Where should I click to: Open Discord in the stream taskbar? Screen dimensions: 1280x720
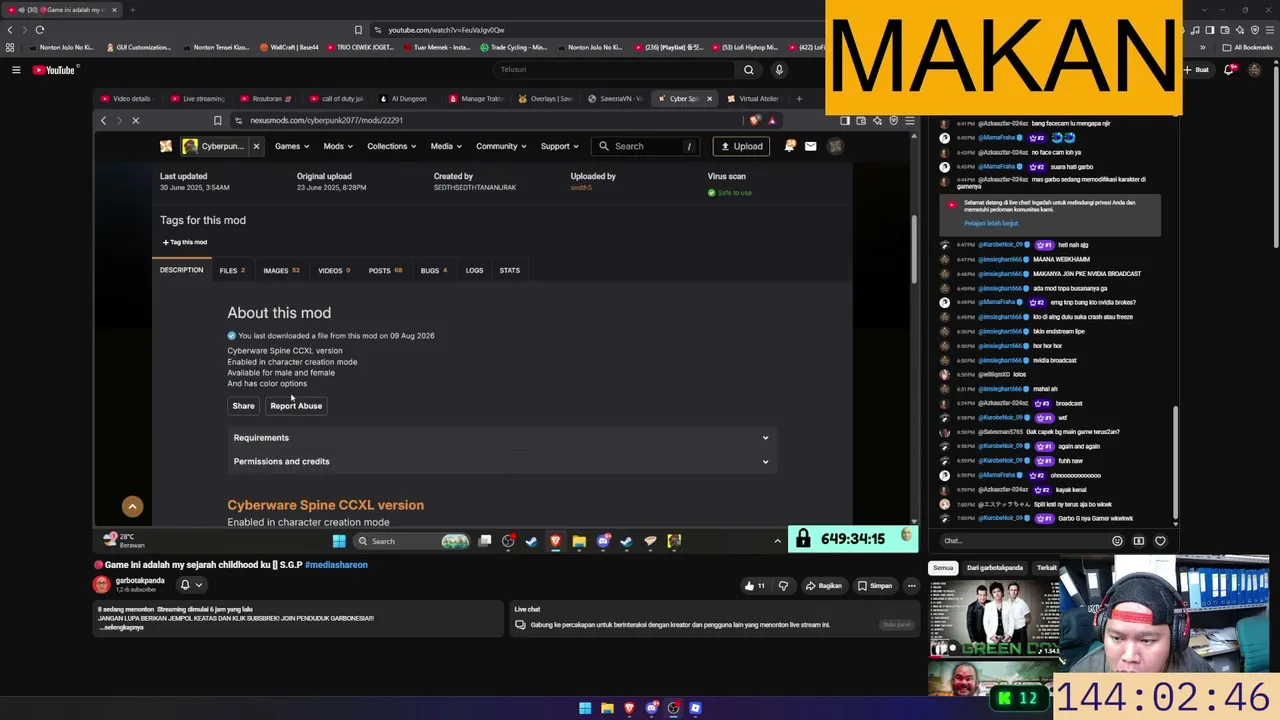[x=603, y=541]
